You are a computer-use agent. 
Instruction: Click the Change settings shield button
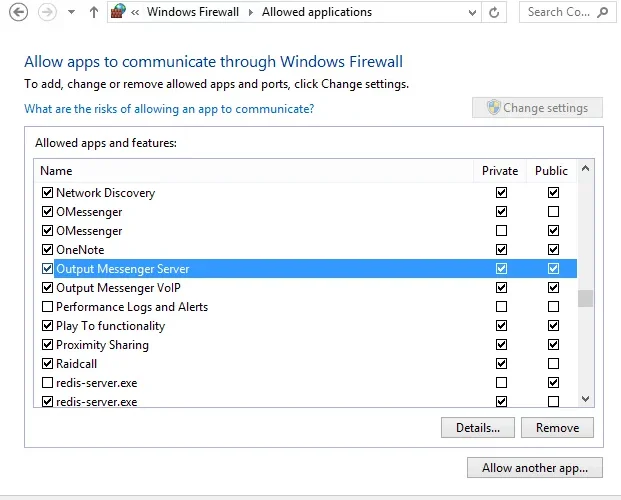[537, 107]
